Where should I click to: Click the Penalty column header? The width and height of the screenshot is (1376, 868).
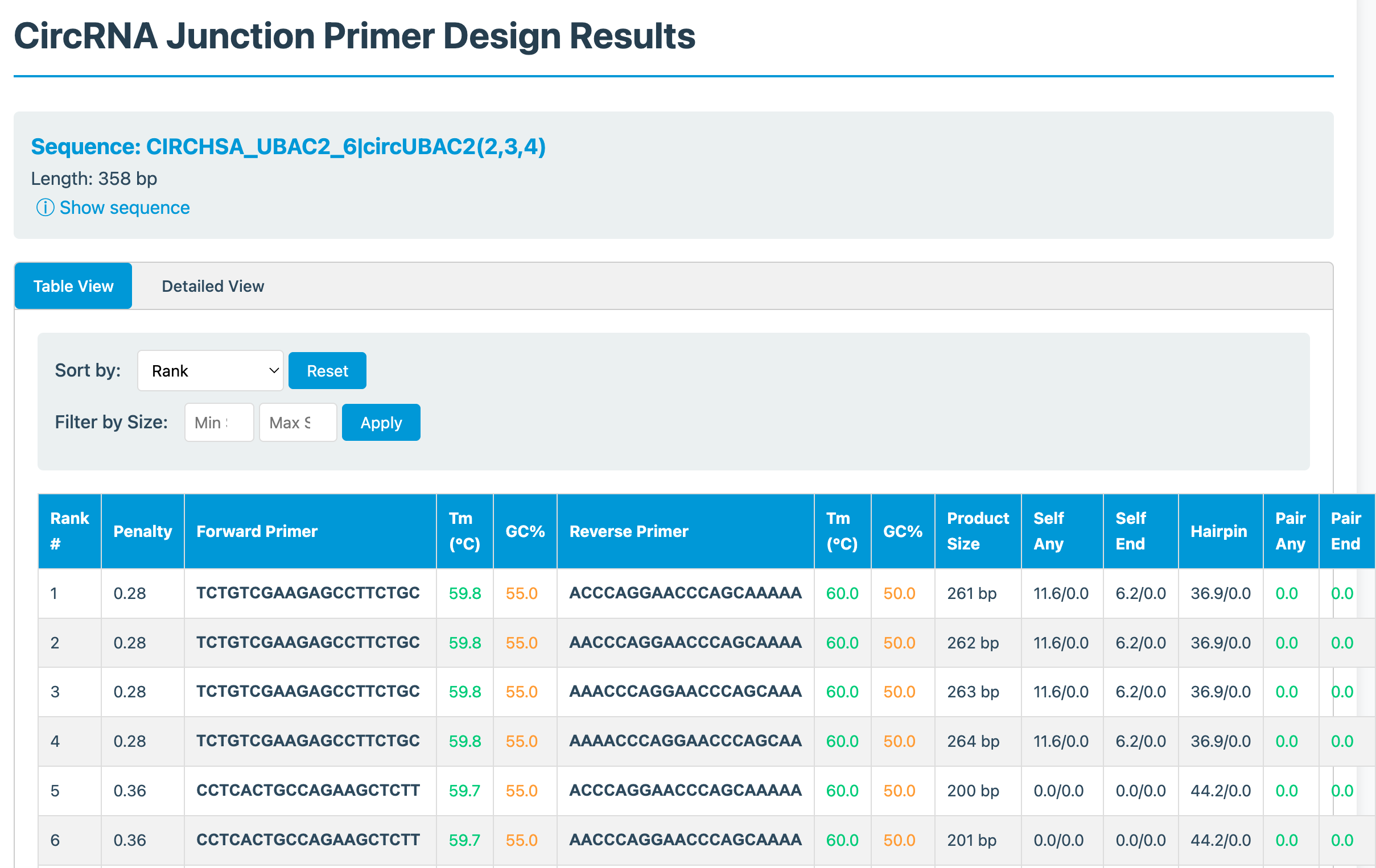(x=142, y=531)
